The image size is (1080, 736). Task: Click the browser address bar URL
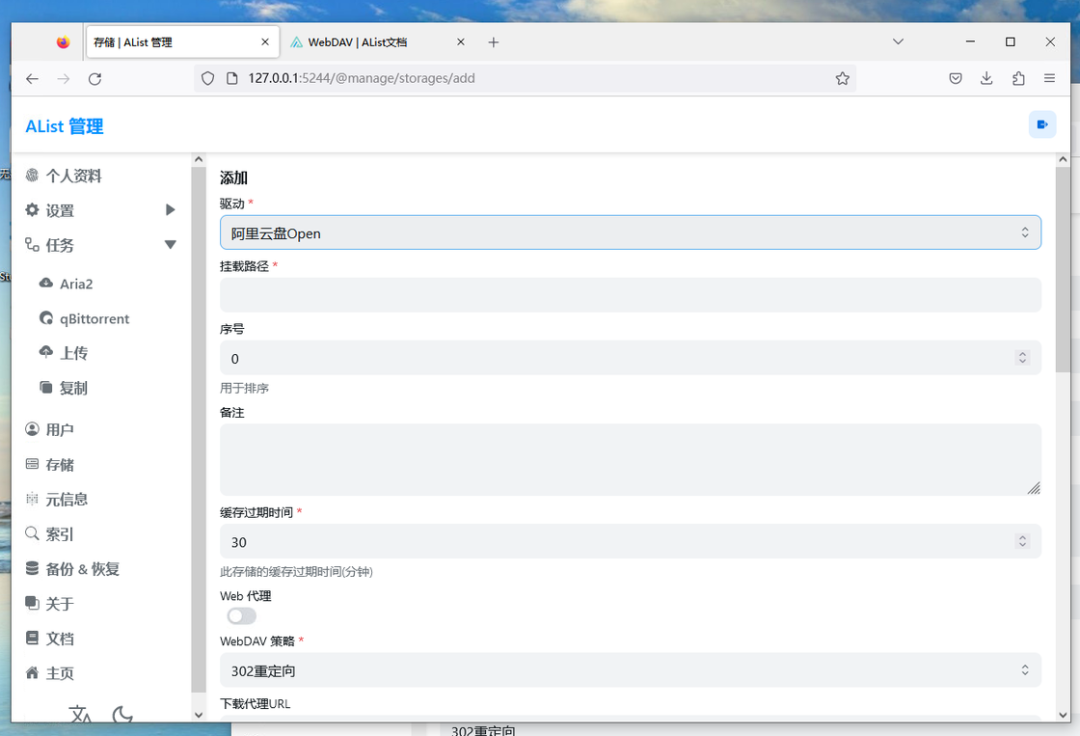tap(362, 78)
